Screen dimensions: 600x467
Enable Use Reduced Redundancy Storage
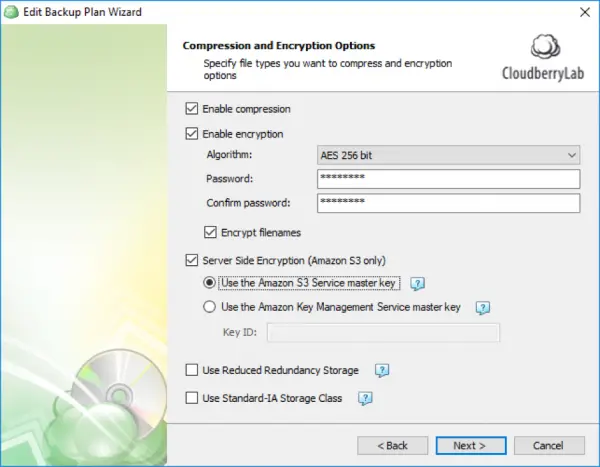[192, 370]
